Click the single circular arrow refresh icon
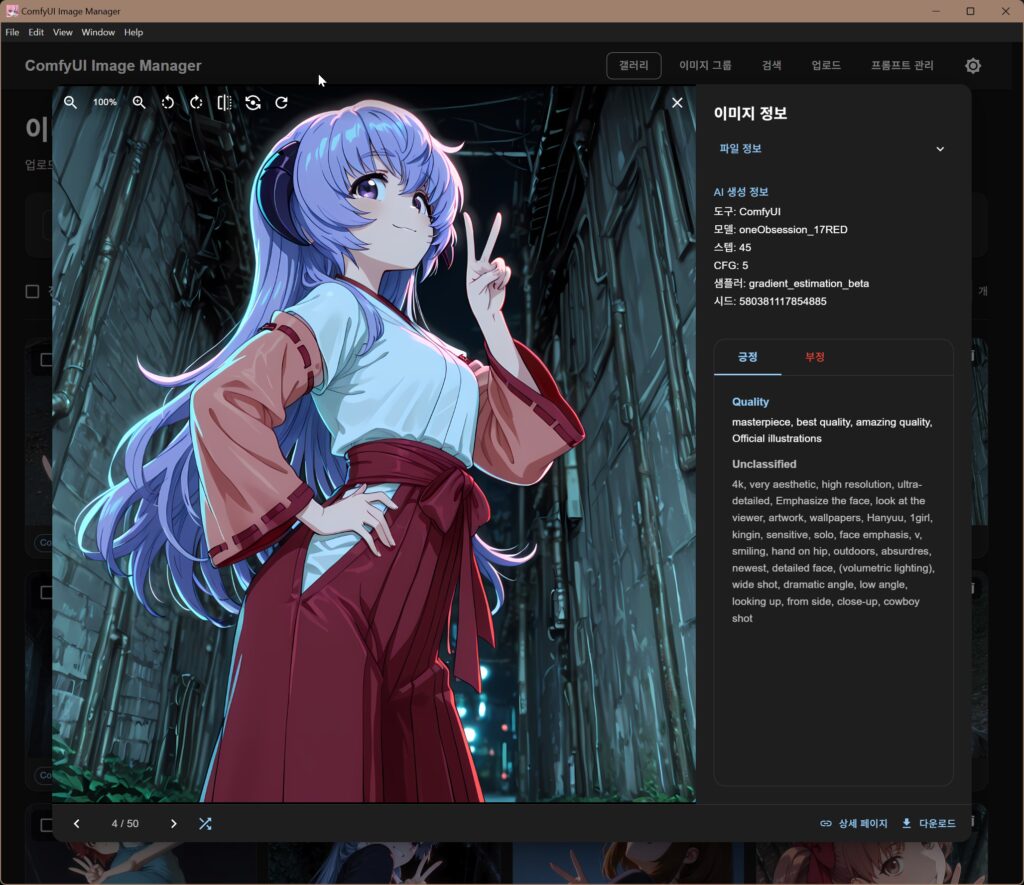Screen dimensions: 1024x885 pos(282,102)
